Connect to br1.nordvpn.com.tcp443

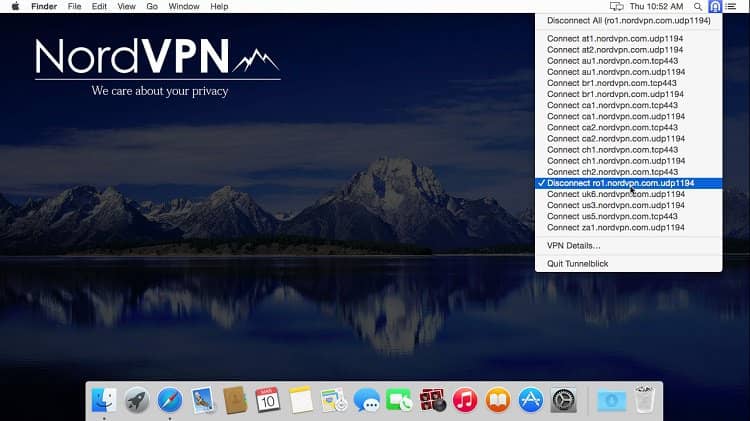(629, 83)
